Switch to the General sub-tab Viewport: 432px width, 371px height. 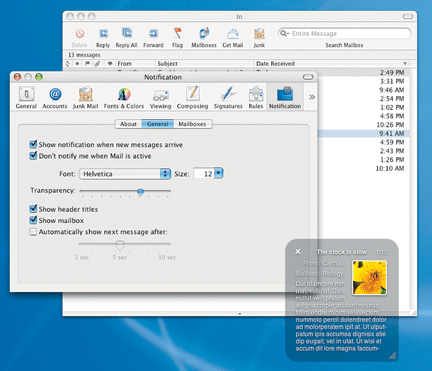tap(158, 124)
